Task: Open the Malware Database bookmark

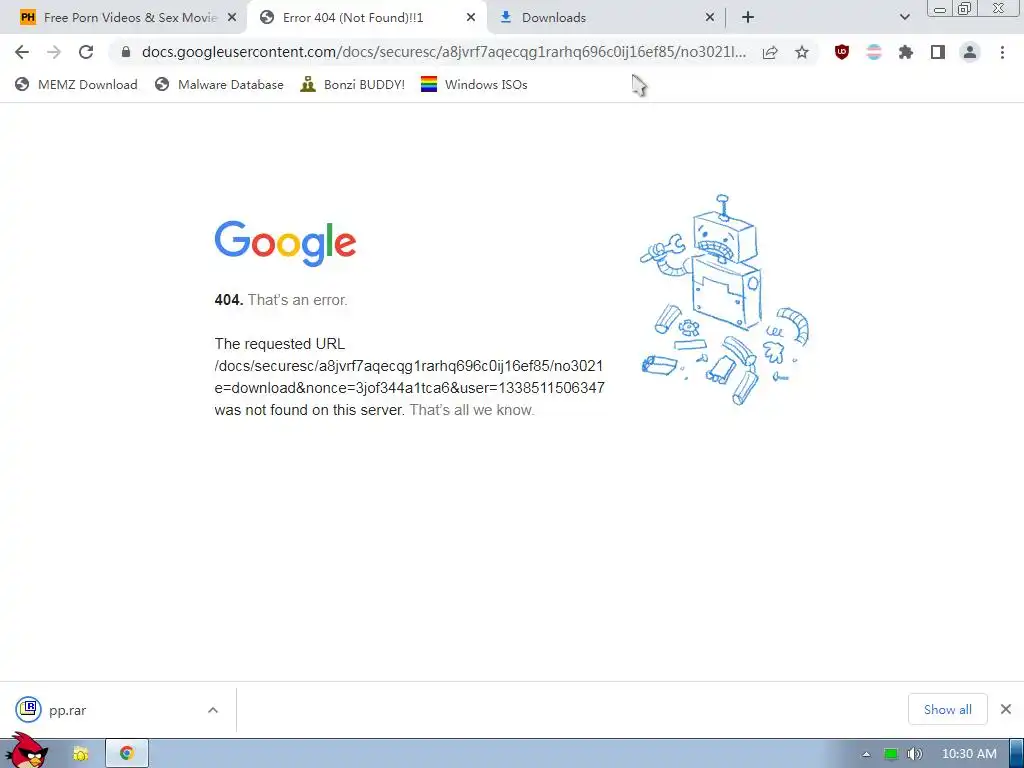Action: [x=219, y=84]
